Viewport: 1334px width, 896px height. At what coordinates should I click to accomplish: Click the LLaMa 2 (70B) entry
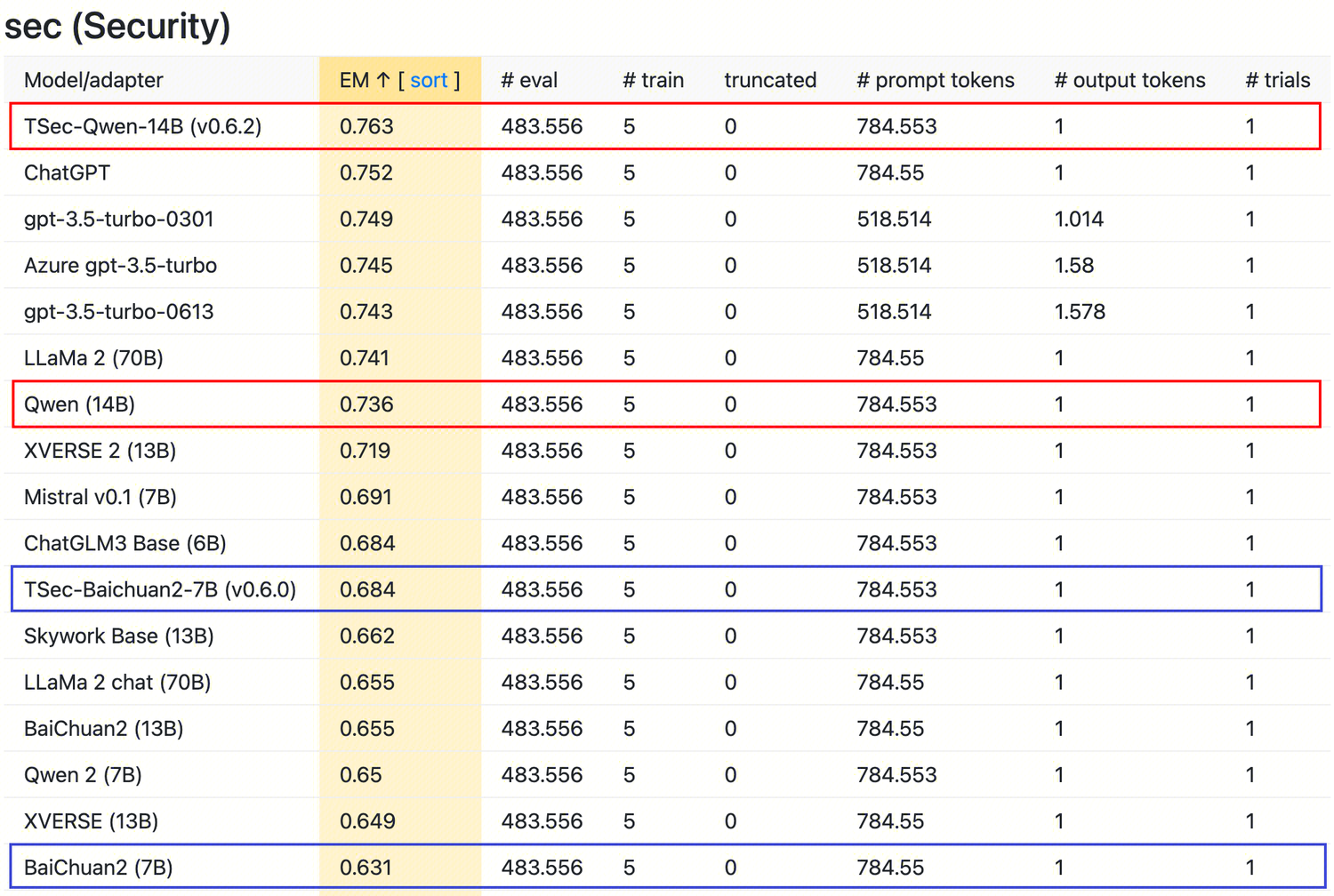coord(93,358)
